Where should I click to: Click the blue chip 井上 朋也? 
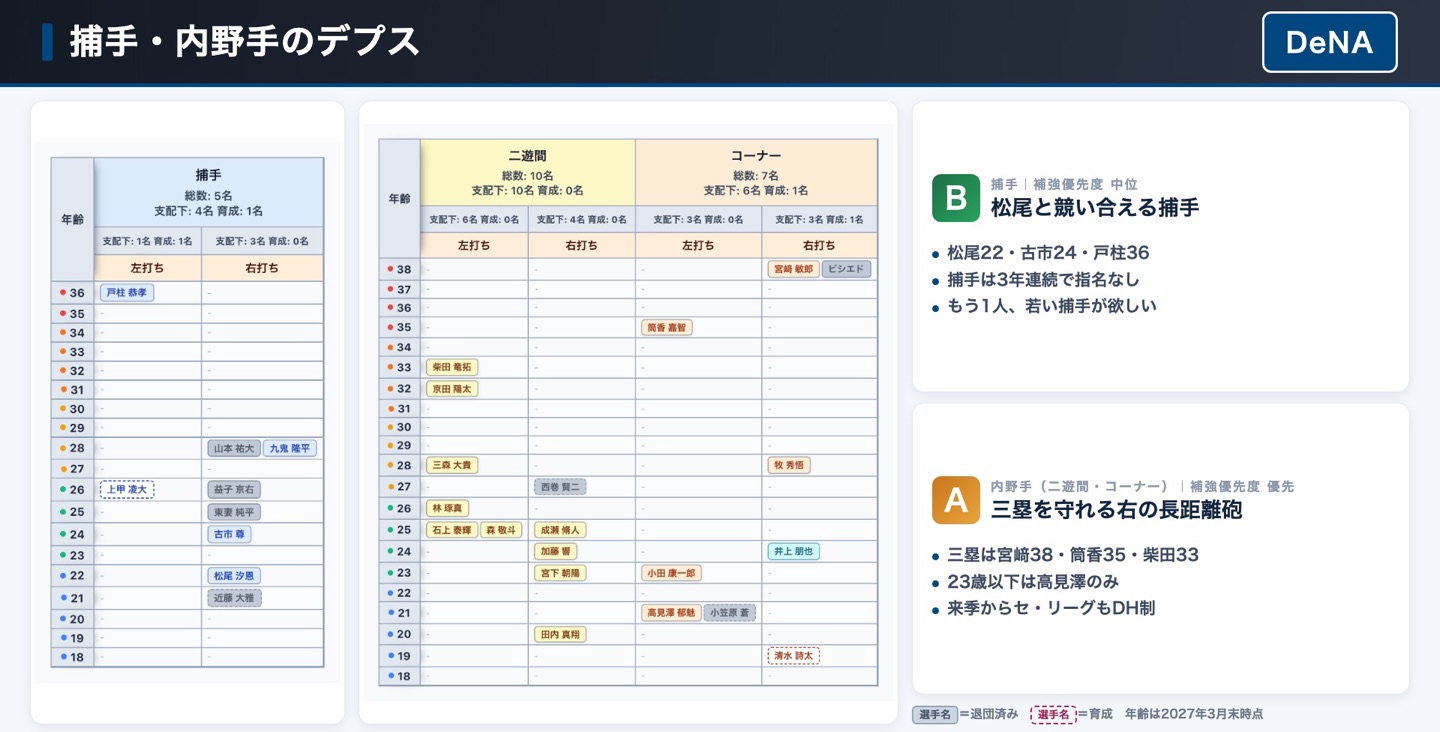coord(794,551)
